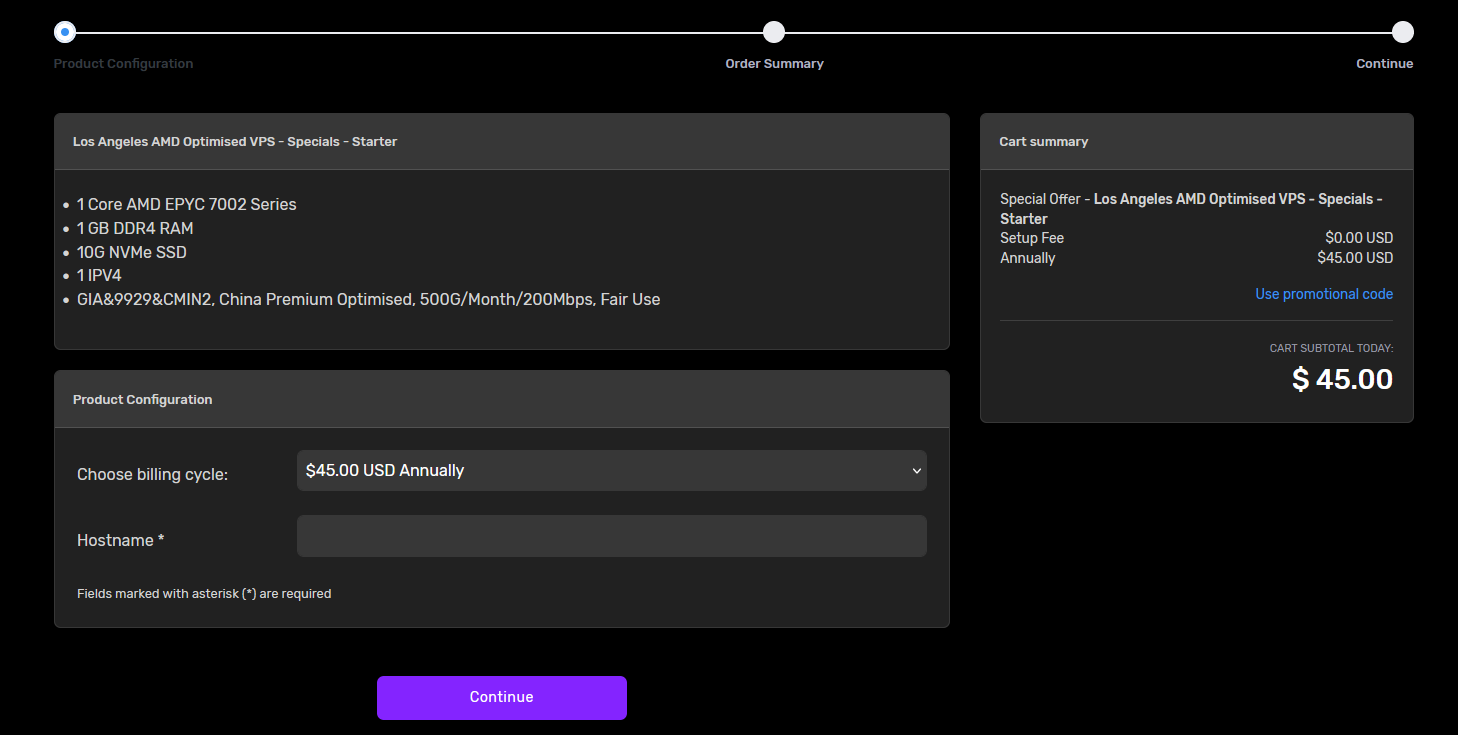Click into the Hostname input field

611,536
